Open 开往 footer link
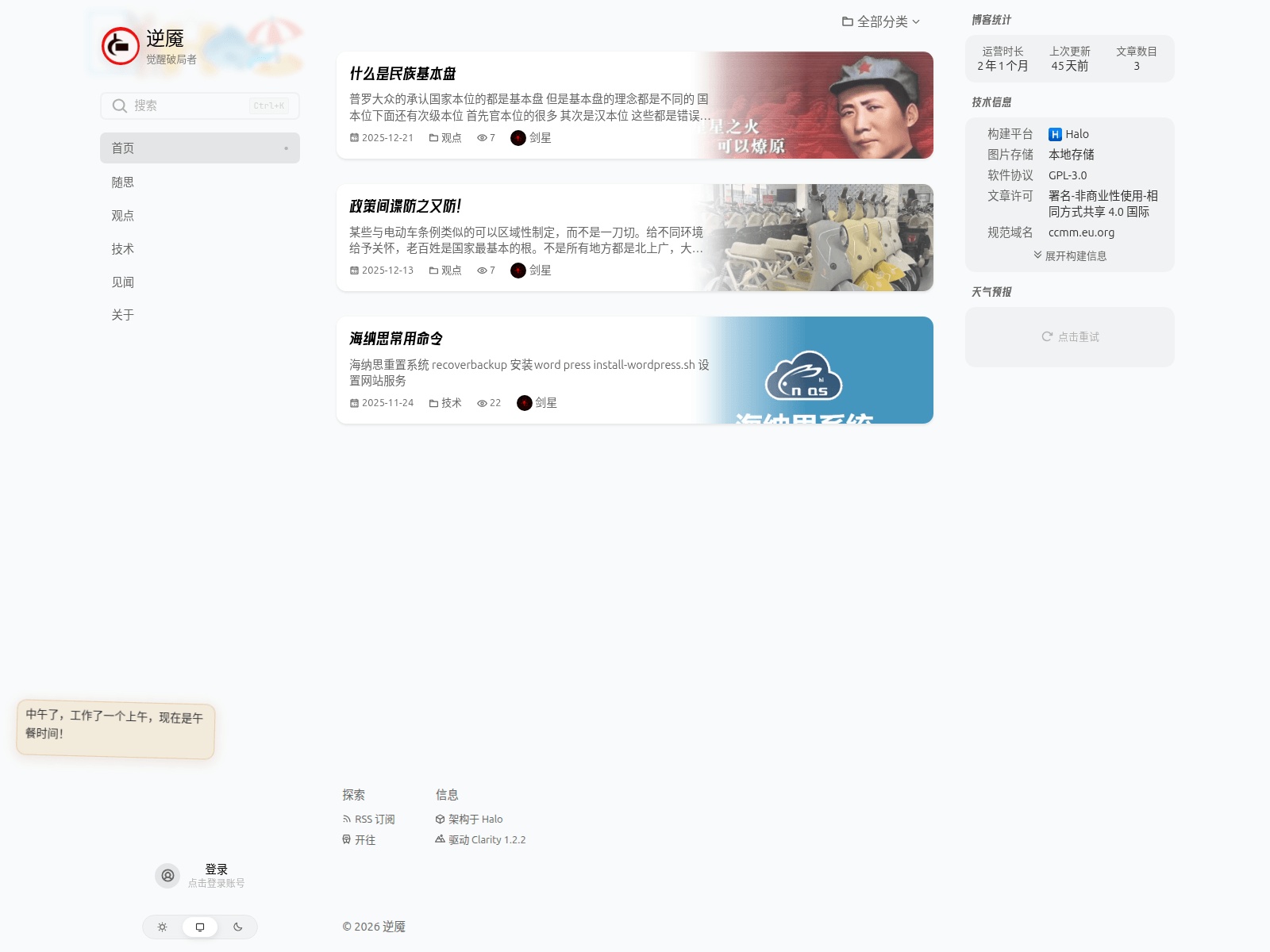1270x952 pixels. pos(359,839)
